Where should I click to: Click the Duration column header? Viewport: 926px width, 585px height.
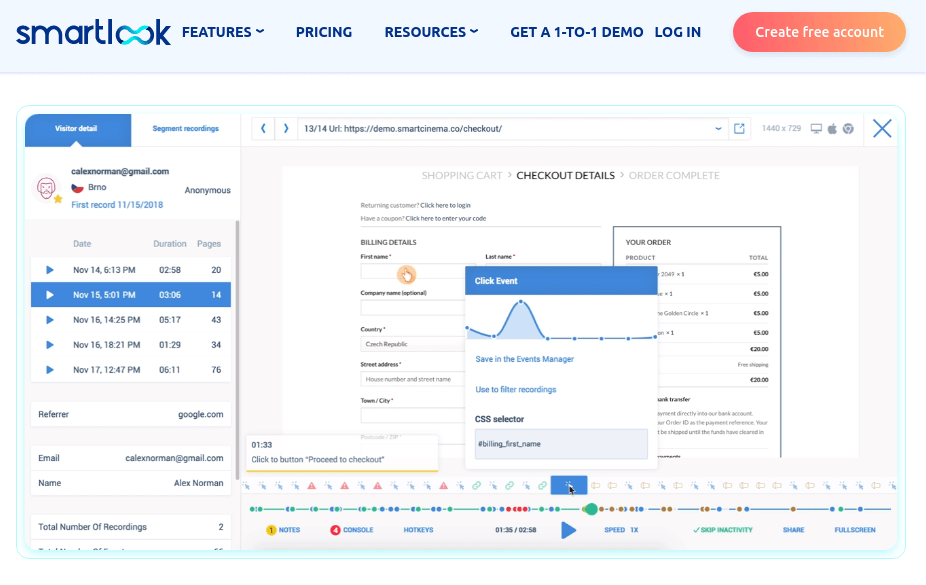(169, 244)
